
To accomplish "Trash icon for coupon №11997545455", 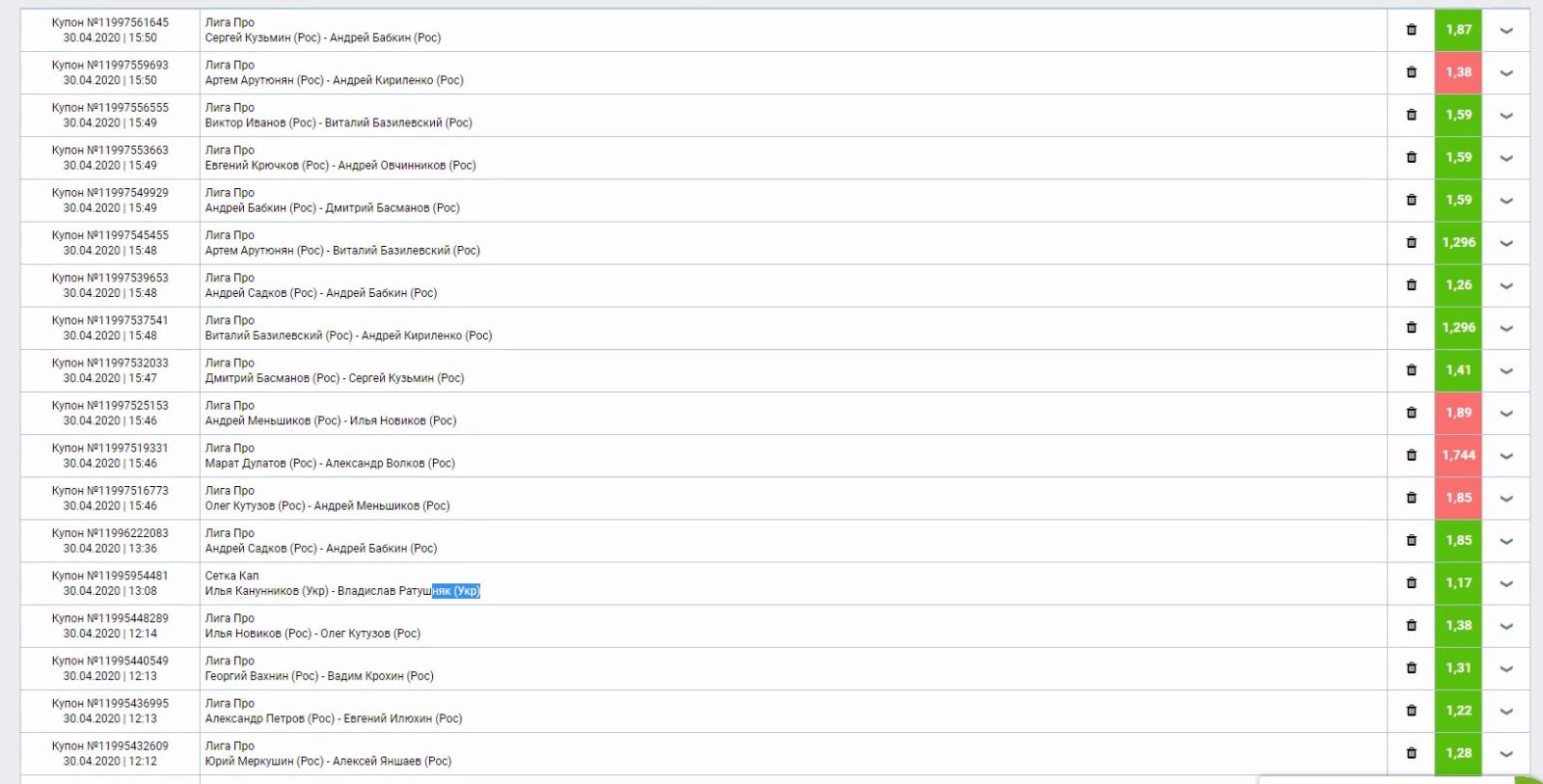I will (1411, 242).
